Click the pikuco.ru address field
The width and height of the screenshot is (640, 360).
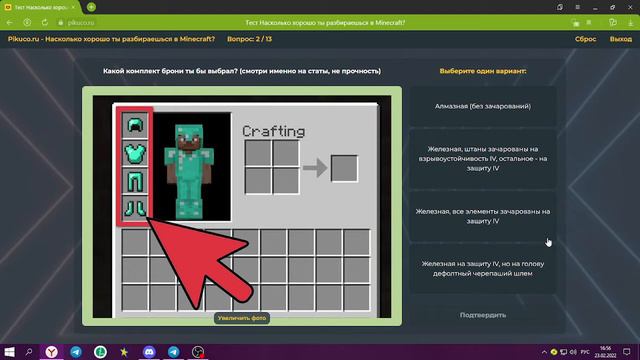click(81, 23)
